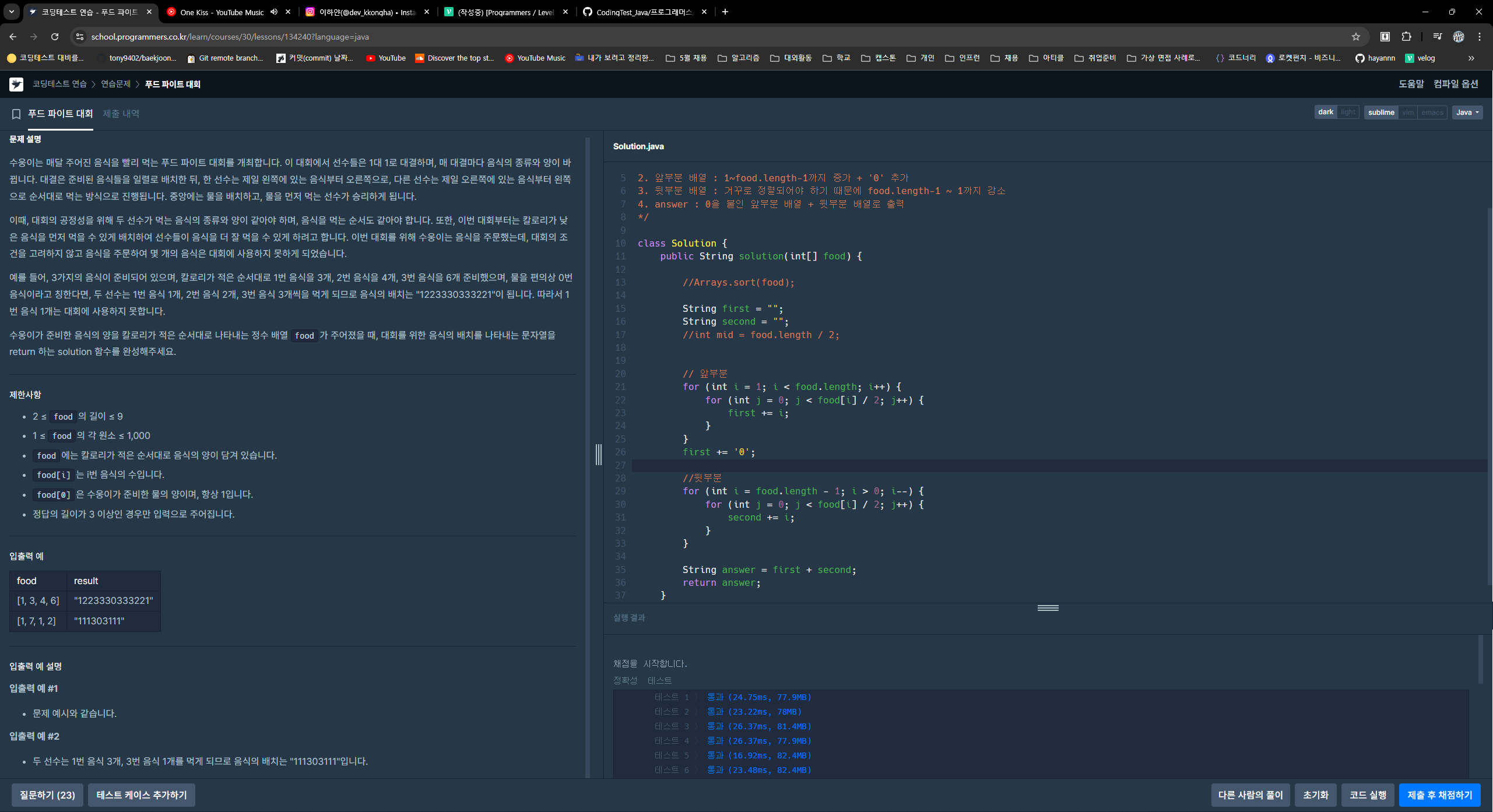1493x812 pixels.
Task: Open the tony9402/baekjoon bookmark
Action: pos(136,58)
